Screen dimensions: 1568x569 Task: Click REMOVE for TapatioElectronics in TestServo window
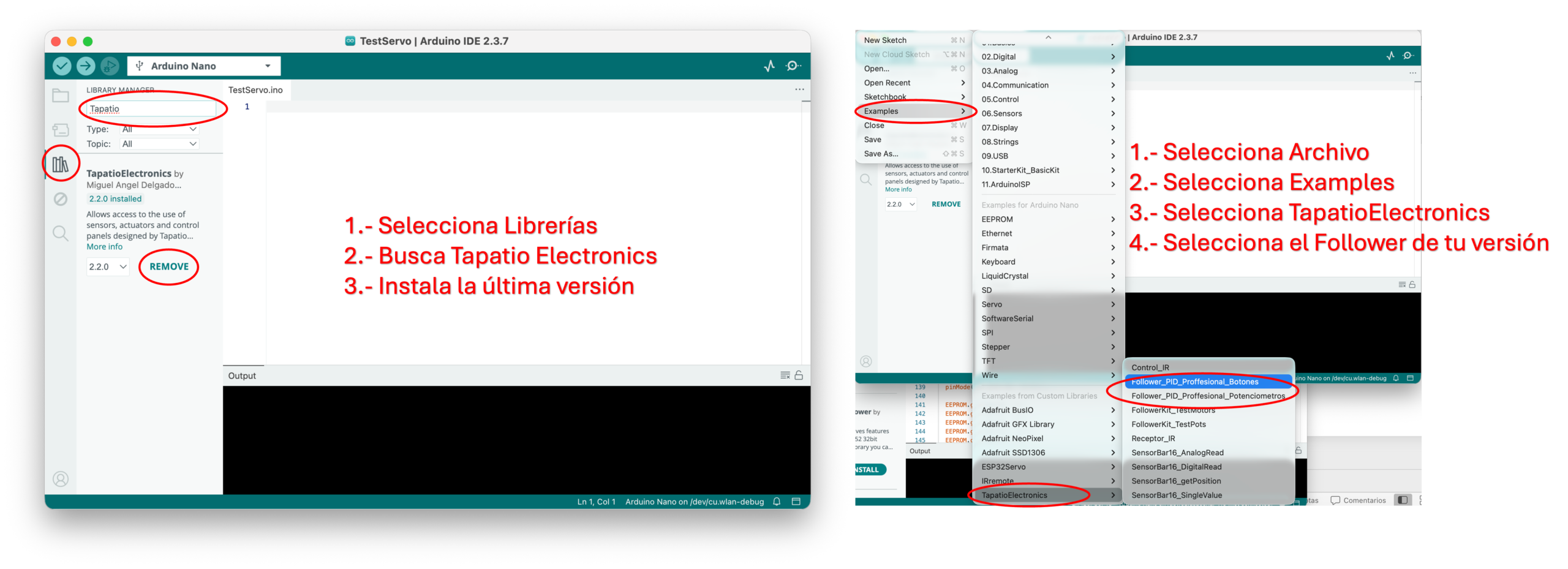coord(169,266)
